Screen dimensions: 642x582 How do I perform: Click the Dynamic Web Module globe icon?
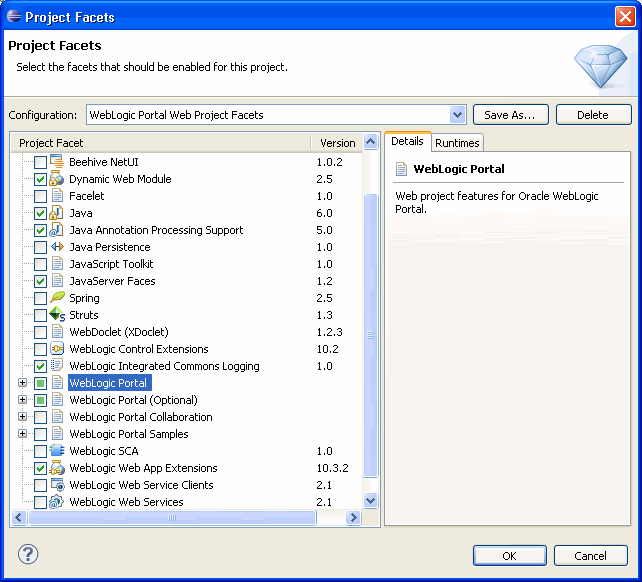[x=57, y=179]
